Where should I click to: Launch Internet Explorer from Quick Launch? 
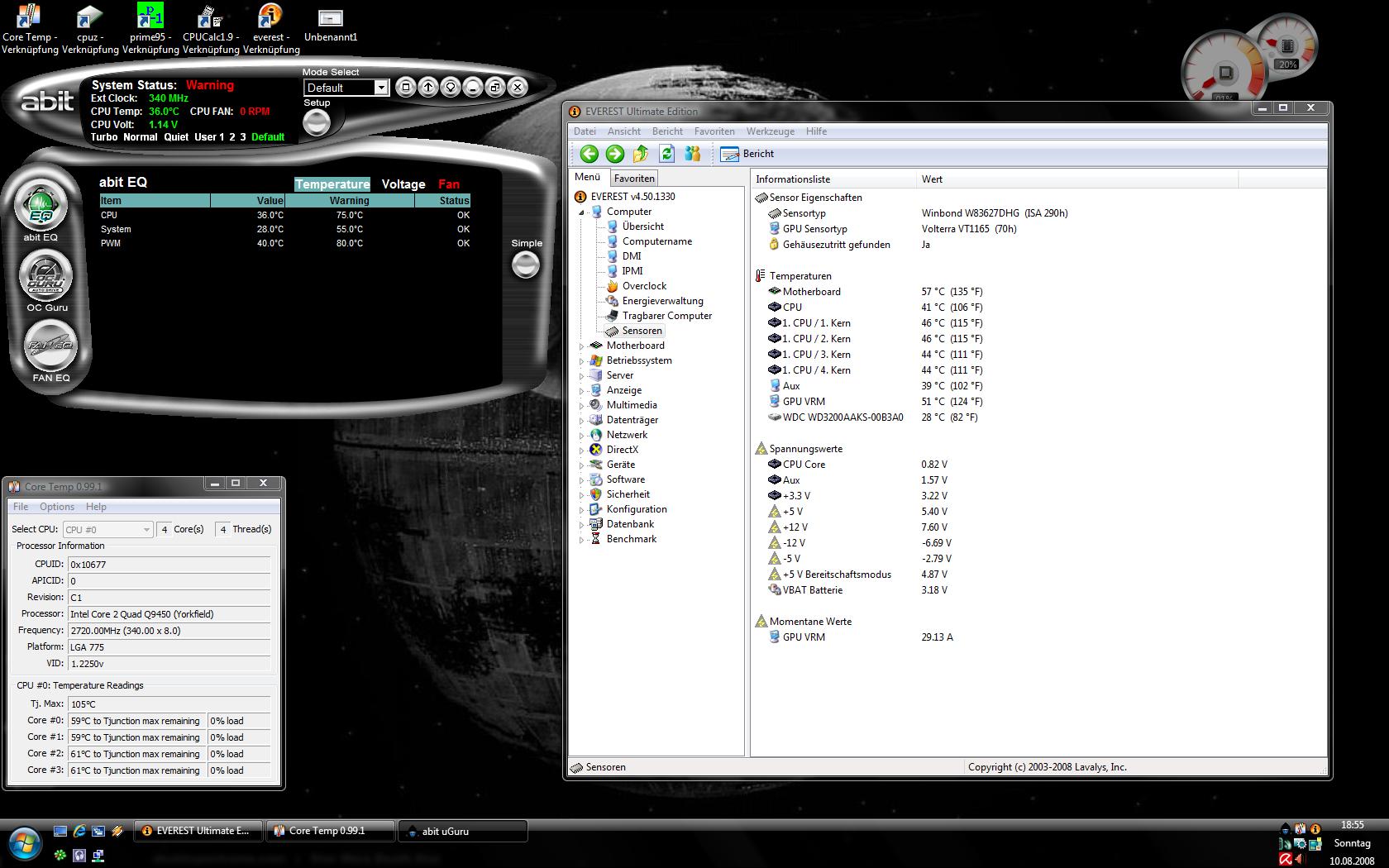(x=79, y=831)
